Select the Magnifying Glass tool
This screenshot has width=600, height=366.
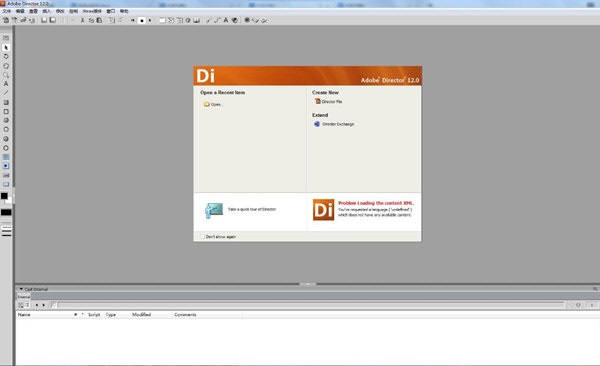[6, 75]
